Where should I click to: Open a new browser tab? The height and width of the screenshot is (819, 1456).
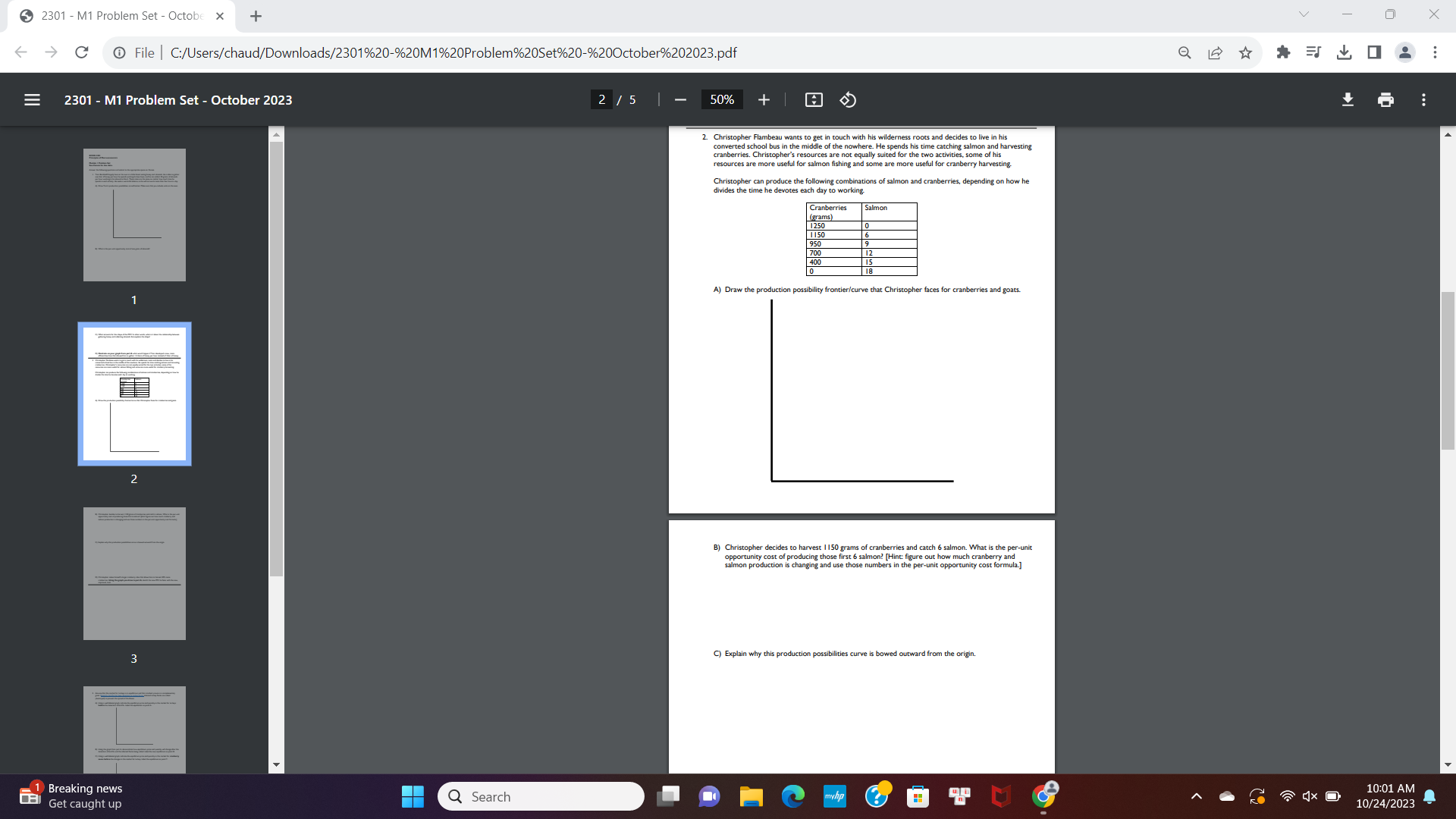point(256,16)
